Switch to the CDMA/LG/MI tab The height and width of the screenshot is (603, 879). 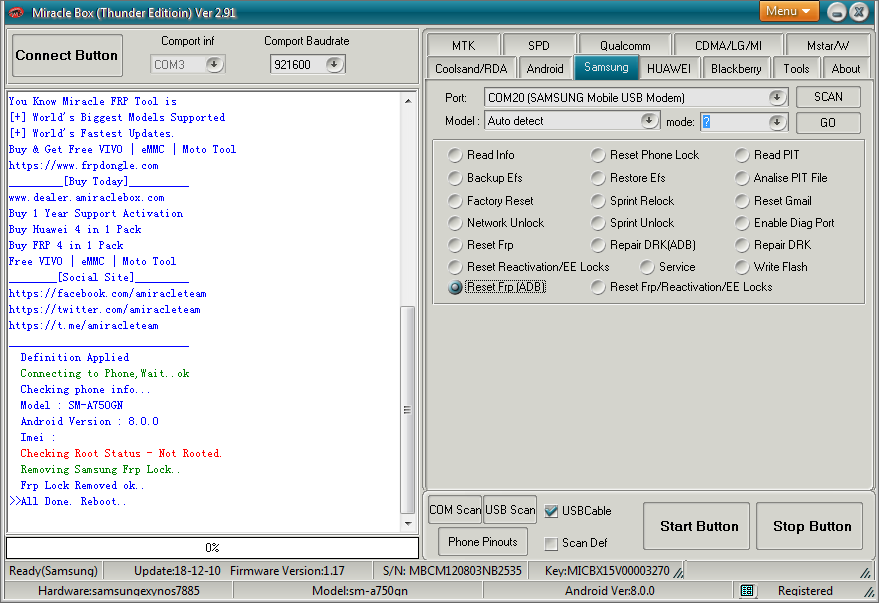(x=728, y=45)
